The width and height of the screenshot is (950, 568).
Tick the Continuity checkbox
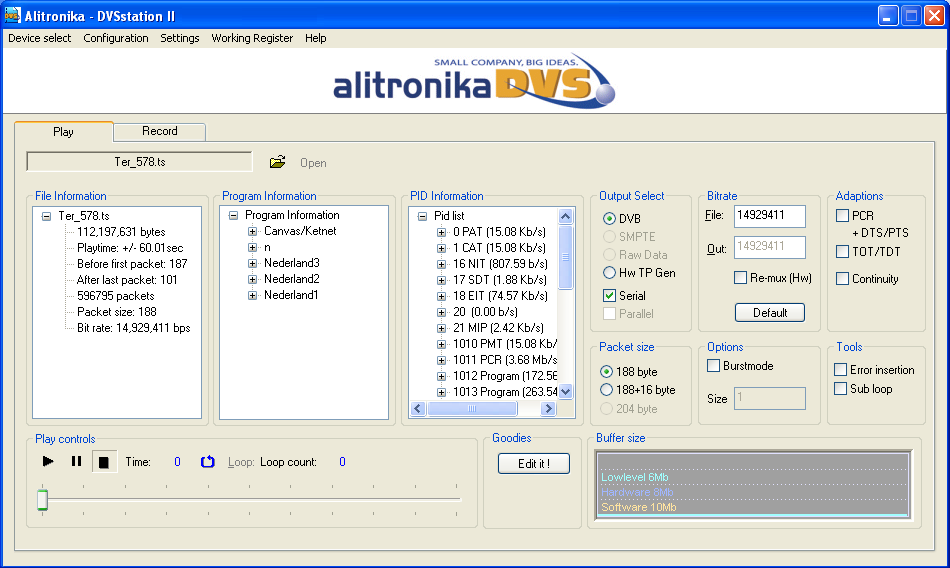coord(842,278)
